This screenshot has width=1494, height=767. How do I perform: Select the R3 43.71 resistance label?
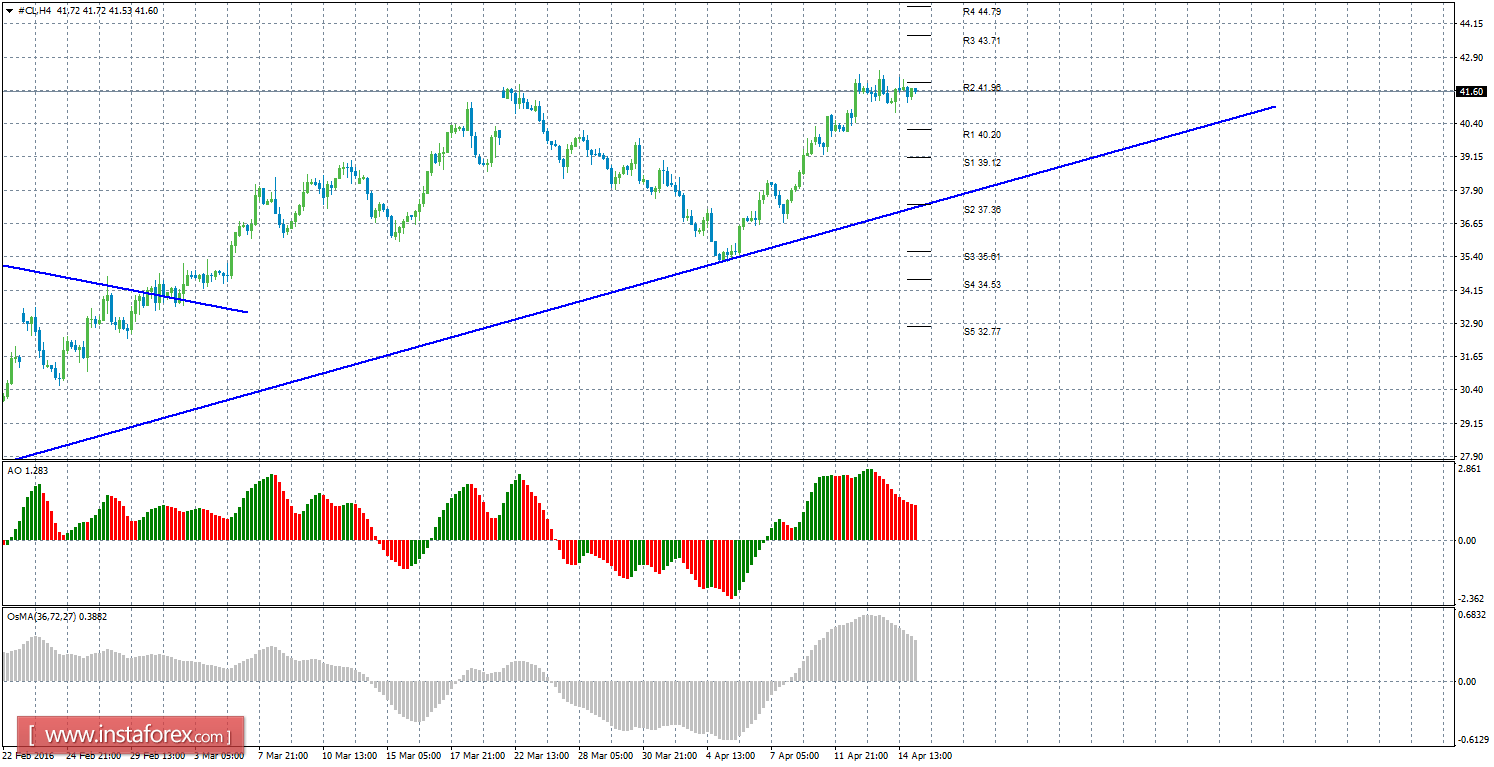click(981, 41)
